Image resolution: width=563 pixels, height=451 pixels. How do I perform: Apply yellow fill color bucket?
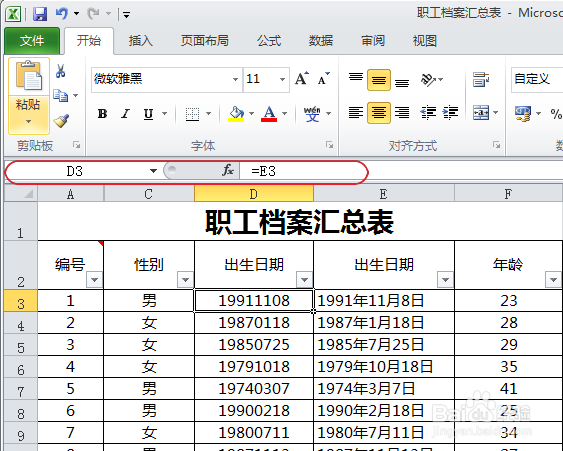point(236,114)
